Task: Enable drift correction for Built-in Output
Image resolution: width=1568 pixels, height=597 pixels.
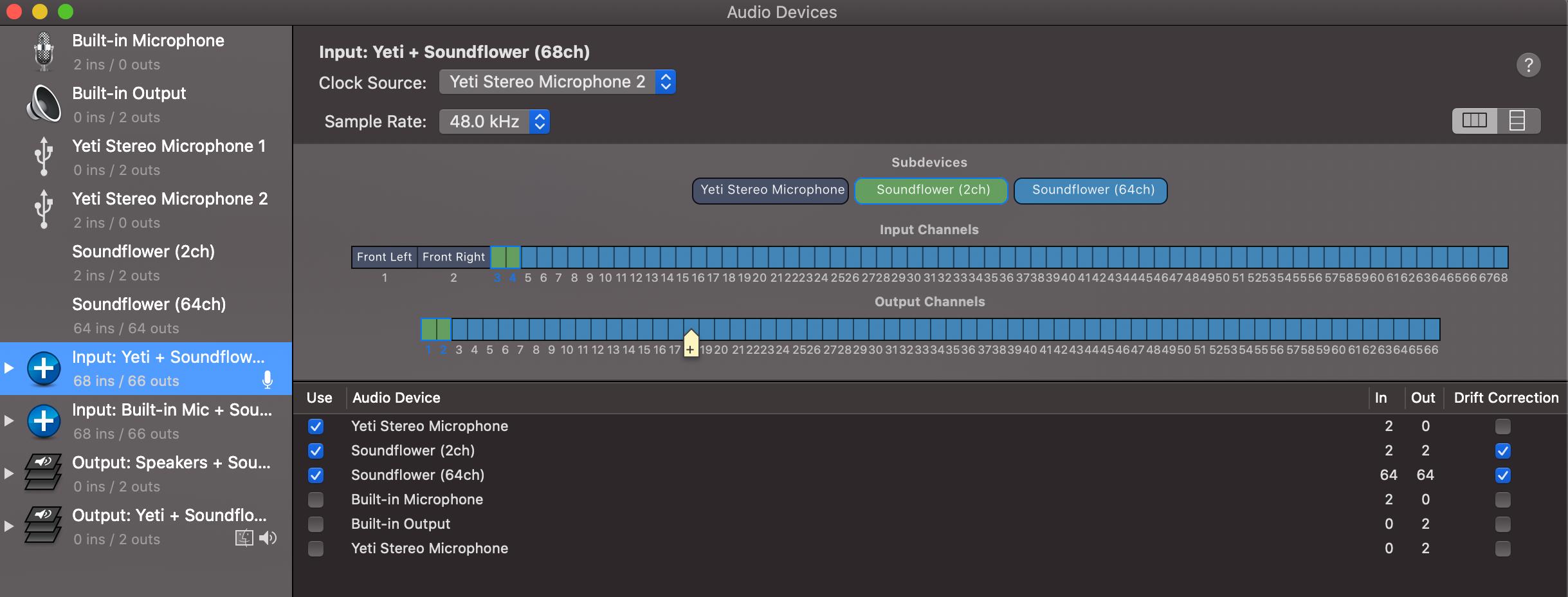Action: [1503, 524]
